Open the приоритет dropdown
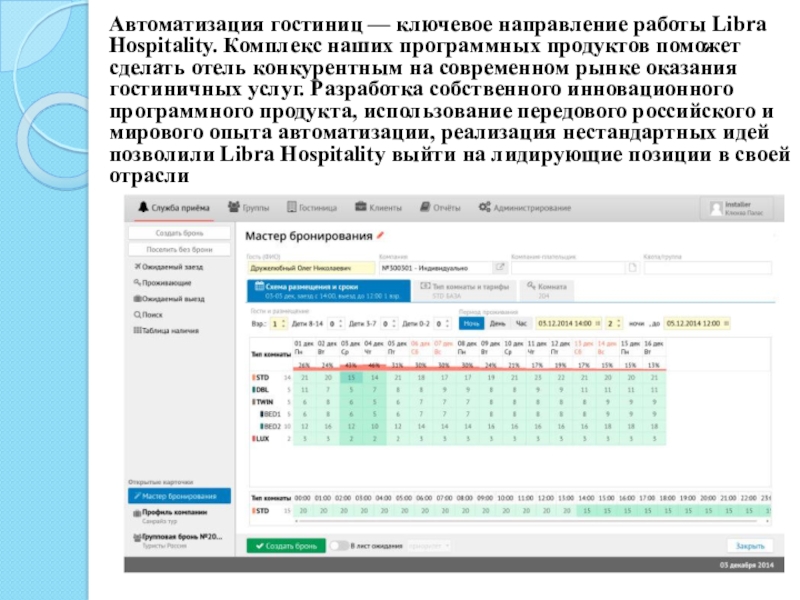Screen dimensions: 800x600 429,546
